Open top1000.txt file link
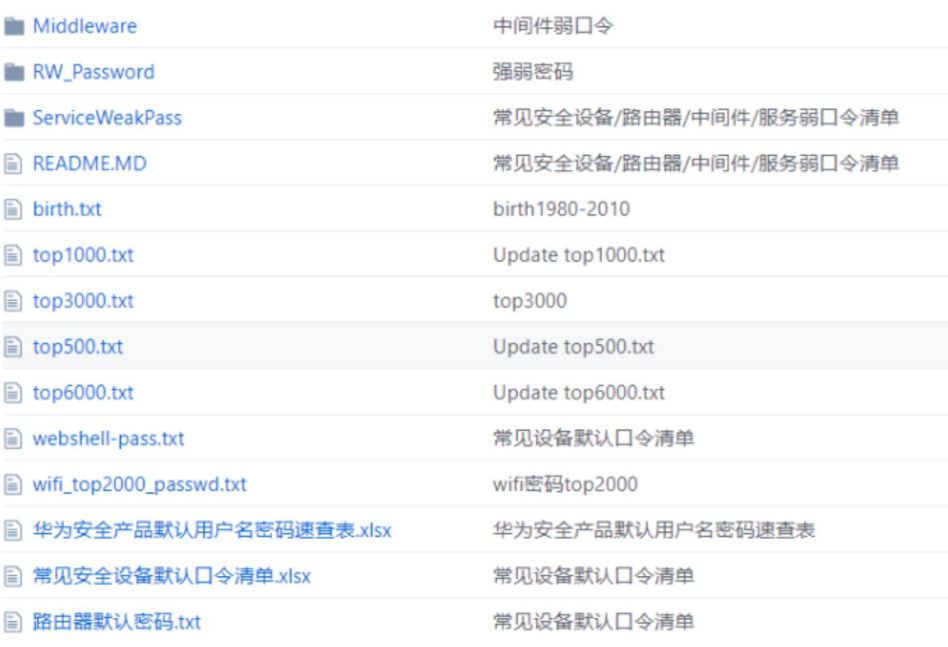The height and width of the screenshot is (647, 948). [x=83, y=255]
